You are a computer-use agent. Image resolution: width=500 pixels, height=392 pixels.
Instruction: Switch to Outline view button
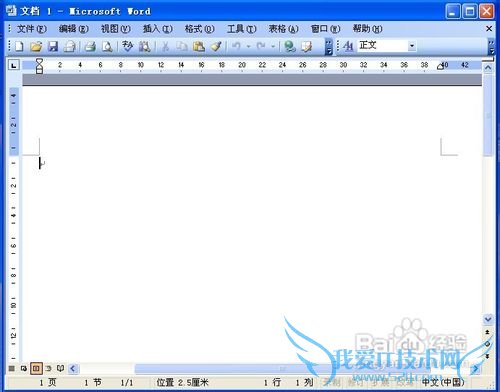(49, 368)
